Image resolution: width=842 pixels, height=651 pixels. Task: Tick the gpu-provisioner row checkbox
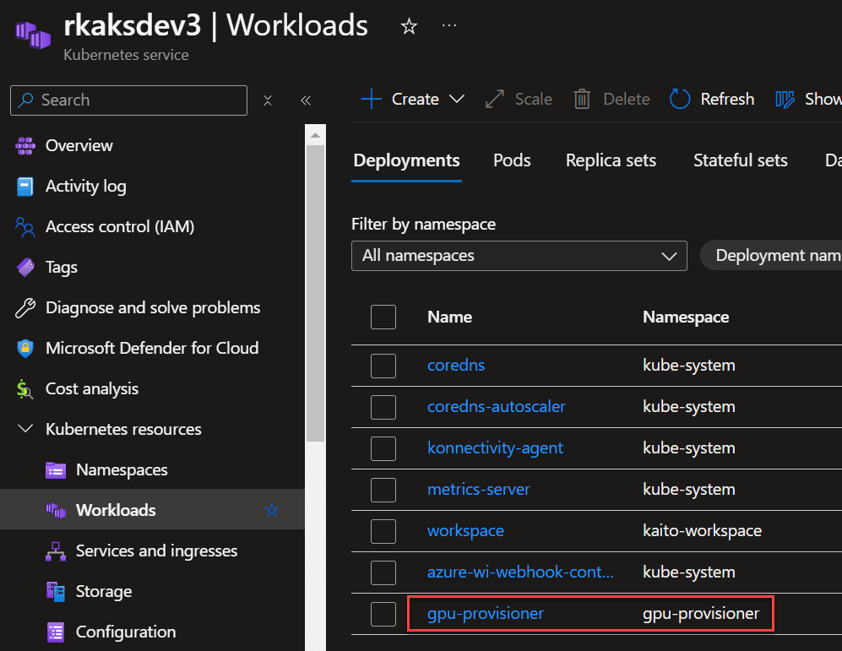pos(383,614)
